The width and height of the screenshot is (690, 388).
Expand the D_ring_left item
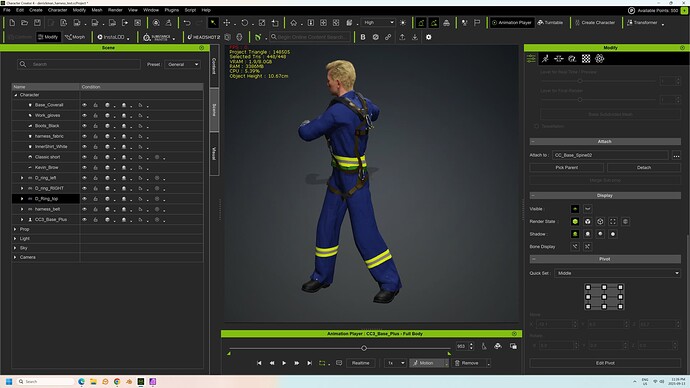[22, 178]
